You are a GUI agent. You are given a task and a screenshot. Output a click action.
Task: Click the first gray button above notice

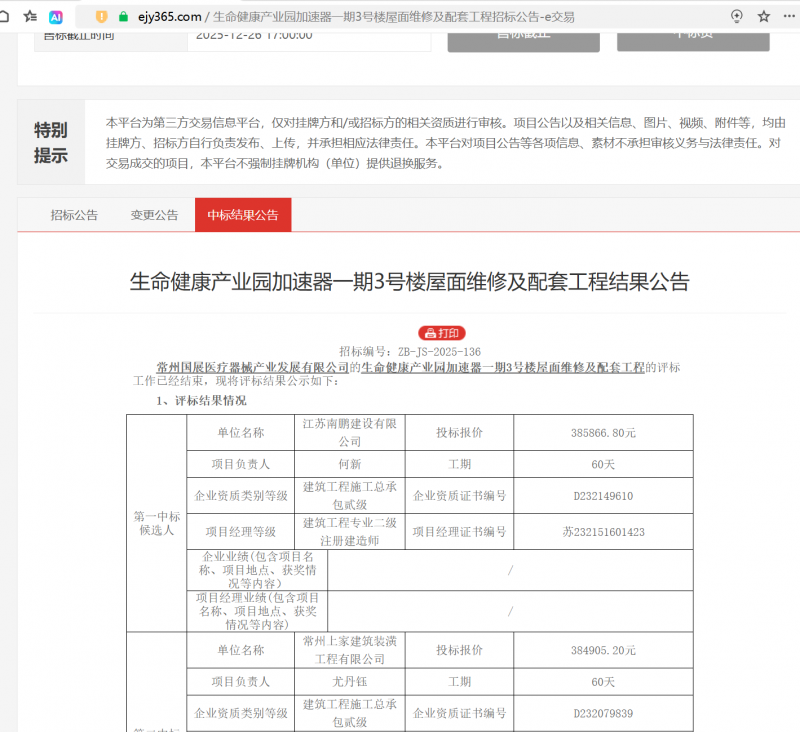[x=523, y=36]
